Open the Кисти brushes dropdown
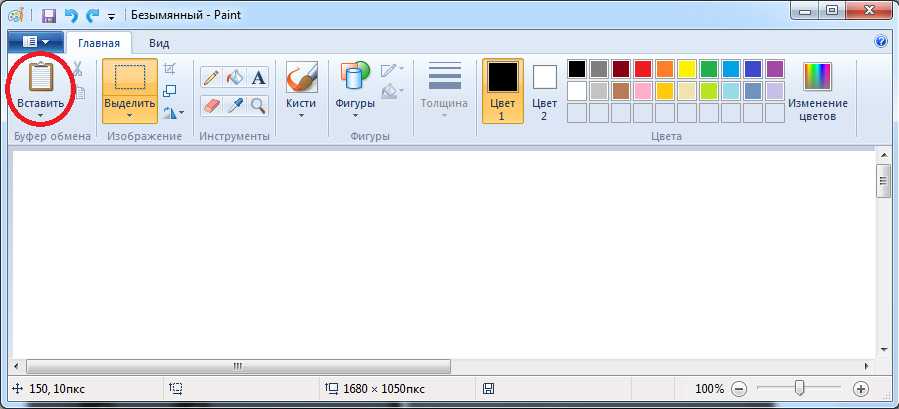The image size is (899, 409). [301, 115]
